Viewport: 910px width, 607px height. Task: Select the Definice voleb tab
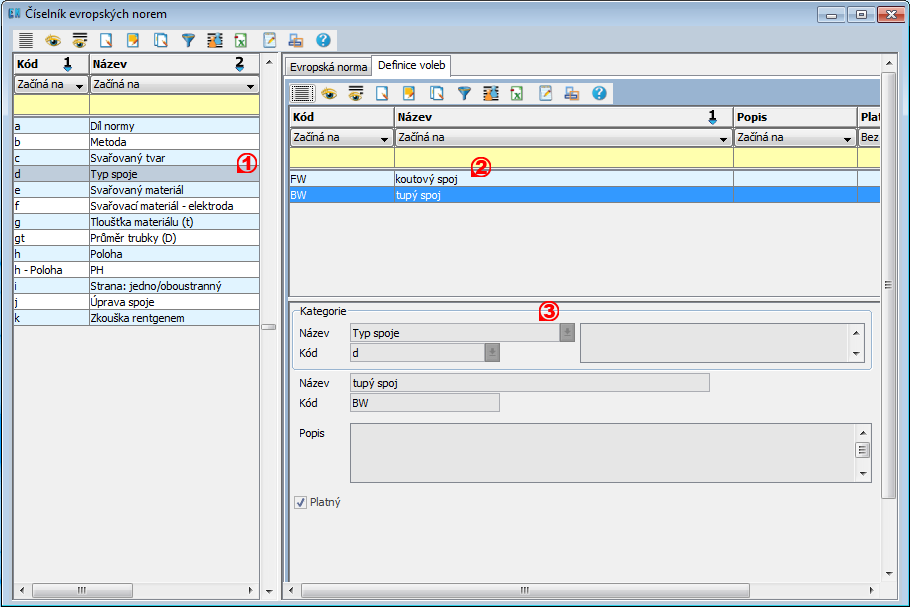tap(411, 66)
